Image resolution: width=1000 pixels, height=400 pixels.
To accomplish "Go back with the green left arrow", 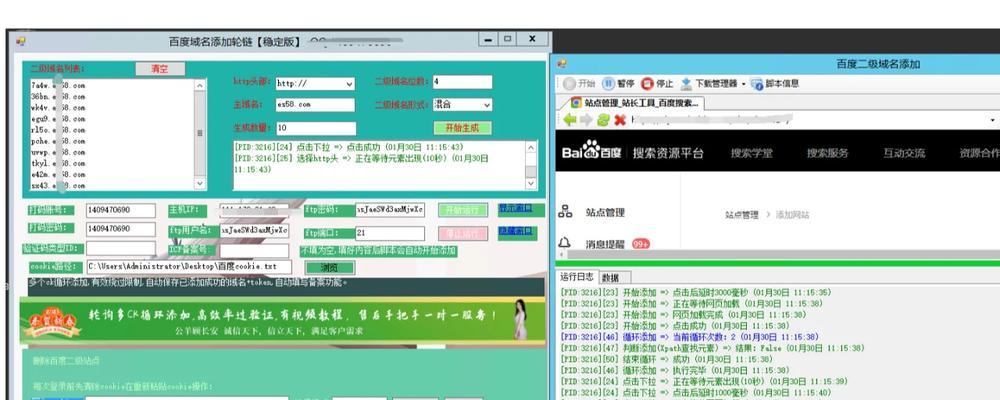I will [570, 119].
